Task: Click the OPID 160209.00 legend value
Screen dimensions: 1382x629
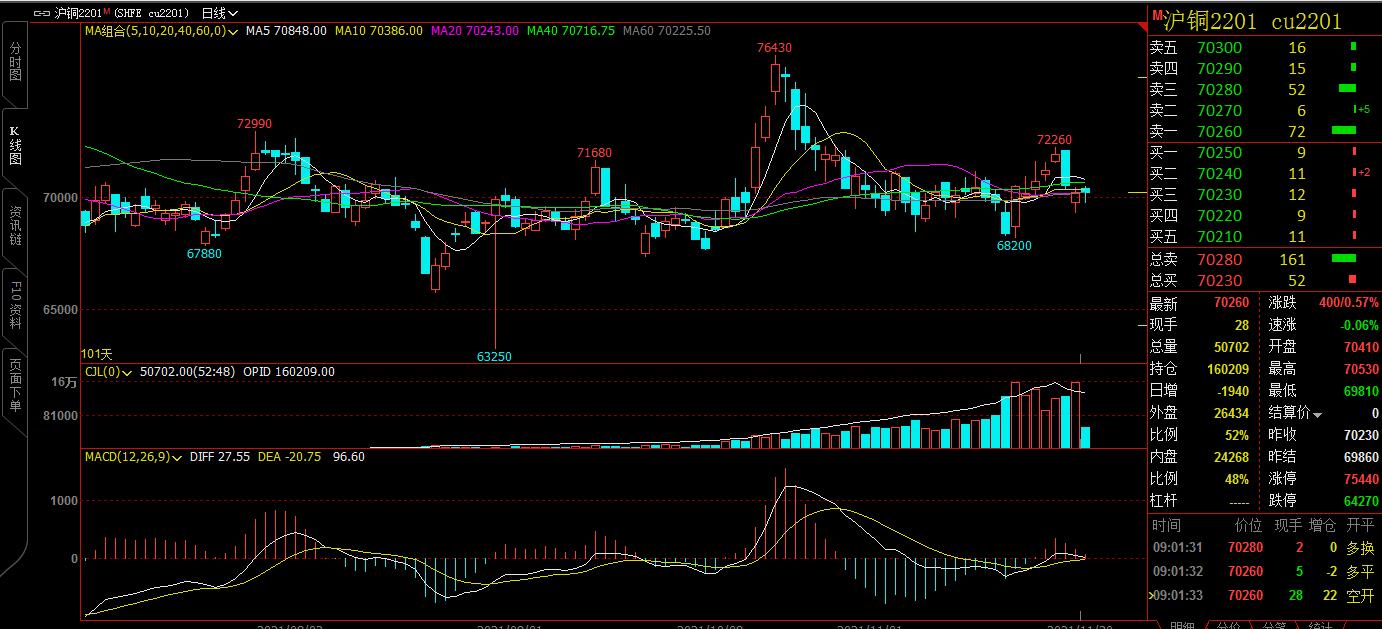Action: [289, 371]
